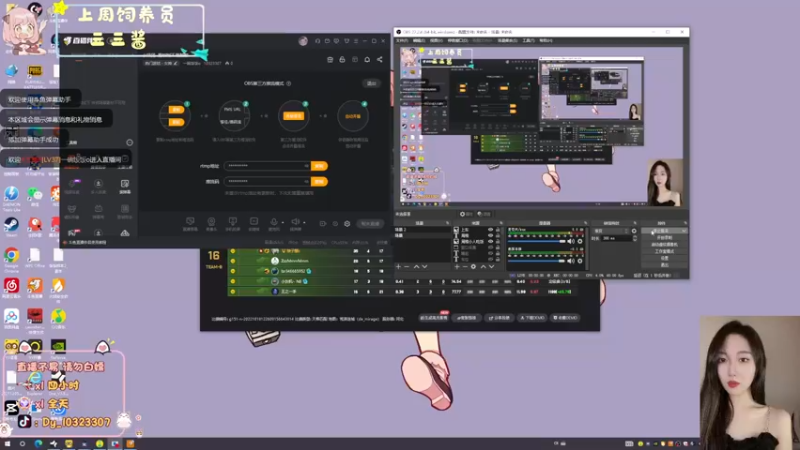
Task: Open the scene transition properties gear
Action: pyautogui.click(x=634, y=231)
